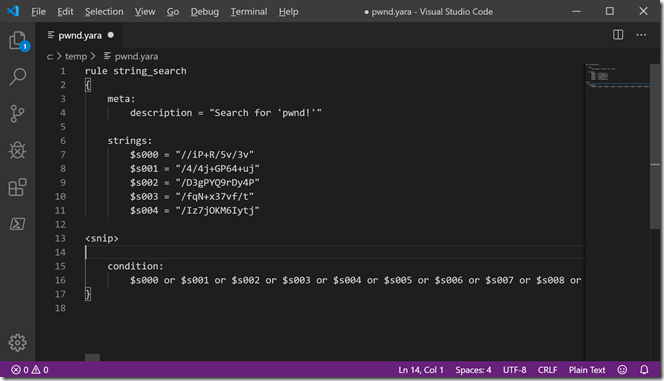Click line number 16 in gutter

[x=60, y=280]
